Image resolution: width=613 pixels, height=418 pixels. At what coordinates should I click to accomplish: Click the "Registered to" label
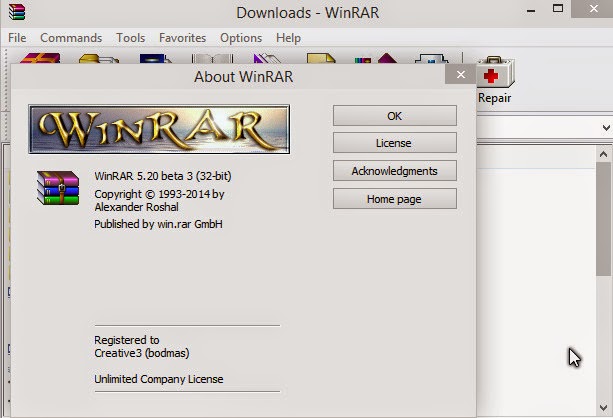127,340
